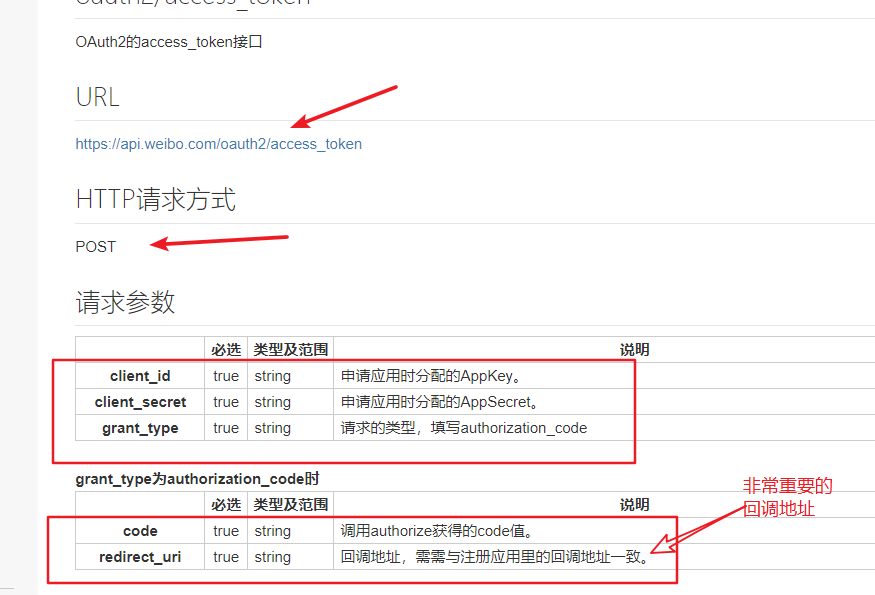This screenshot has height=595, width=875.
Task: Click the OAuth2的access_token接口 description text
Action: [166, 41]
